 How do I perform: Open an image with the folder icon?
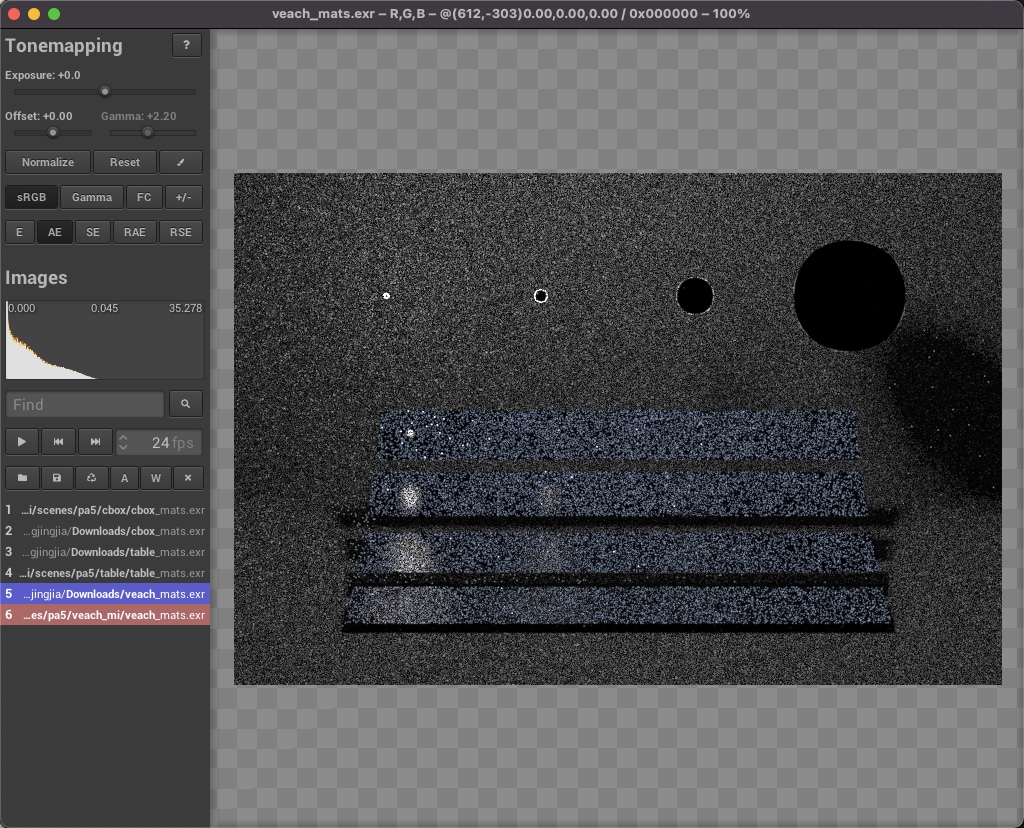pyautogui.click(x=21, y=478)
